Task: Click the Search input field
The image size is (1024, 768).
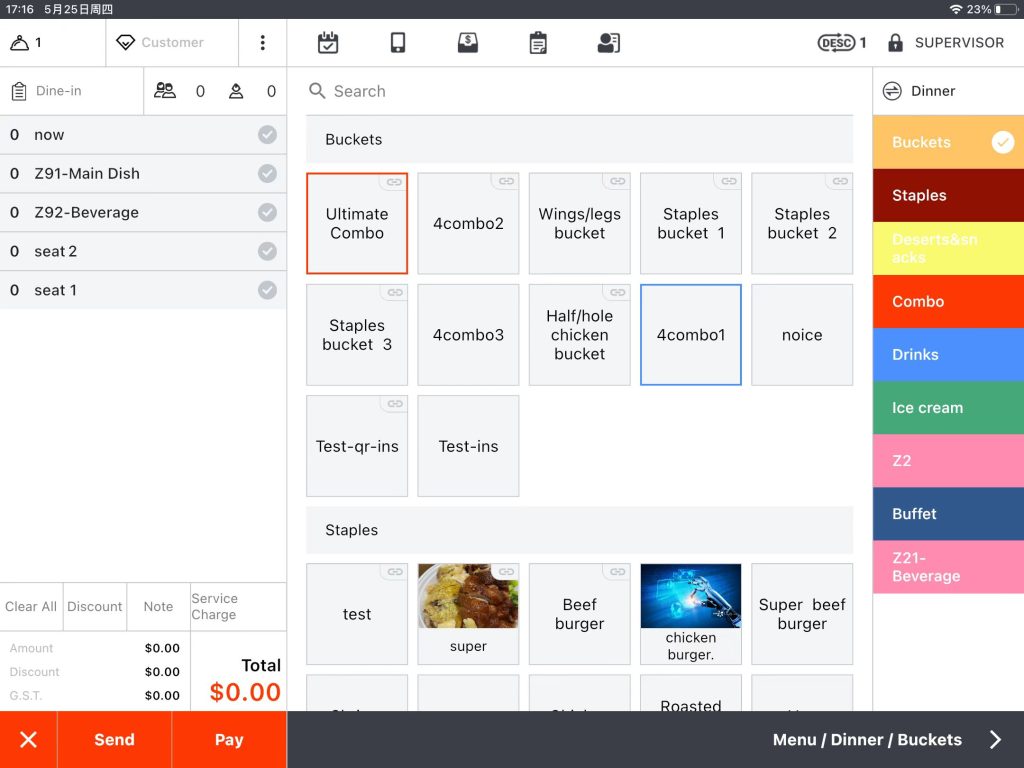Action: click(580, 91)
